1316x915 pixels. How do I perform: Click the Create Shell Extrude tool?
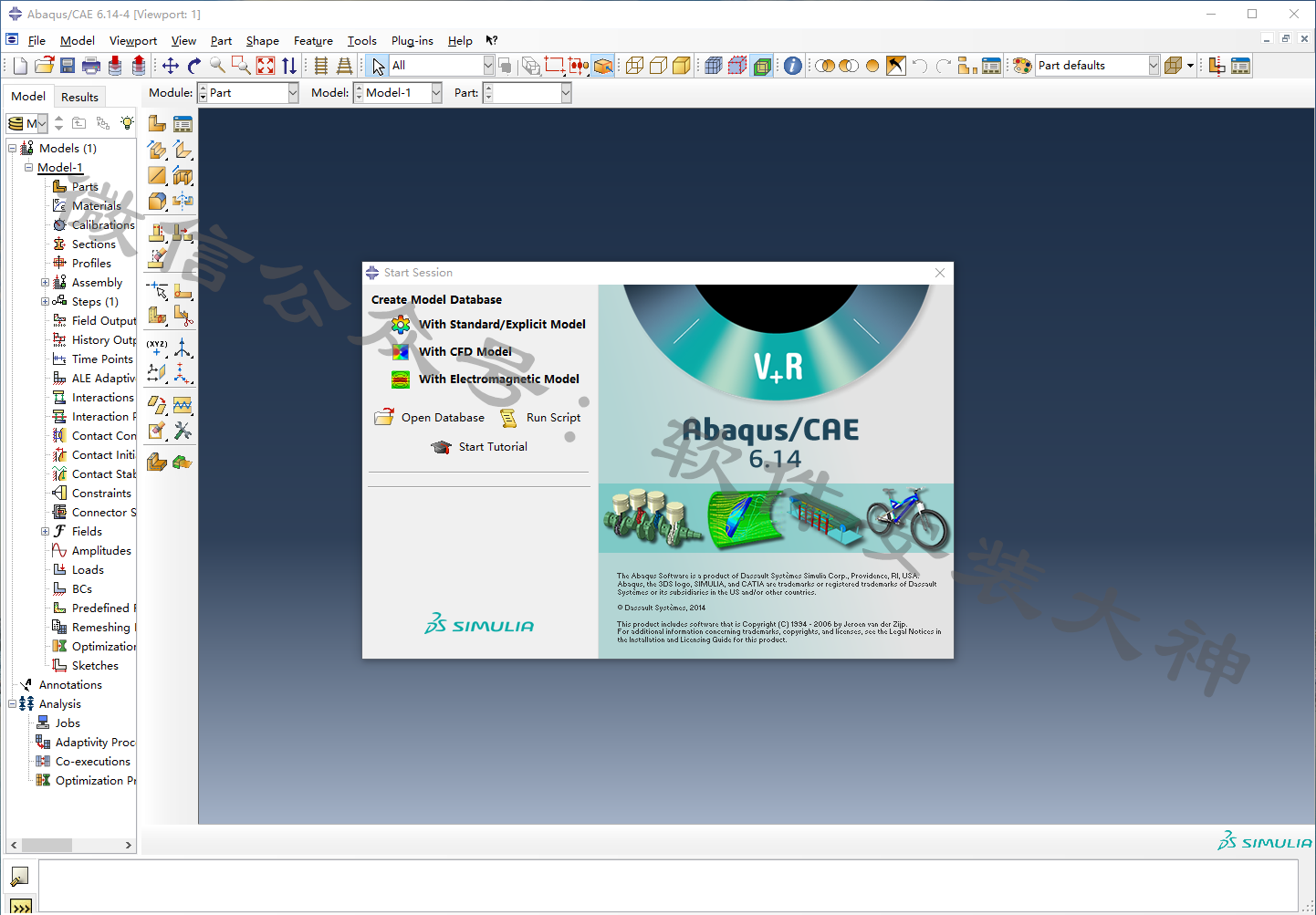point(183,150)
